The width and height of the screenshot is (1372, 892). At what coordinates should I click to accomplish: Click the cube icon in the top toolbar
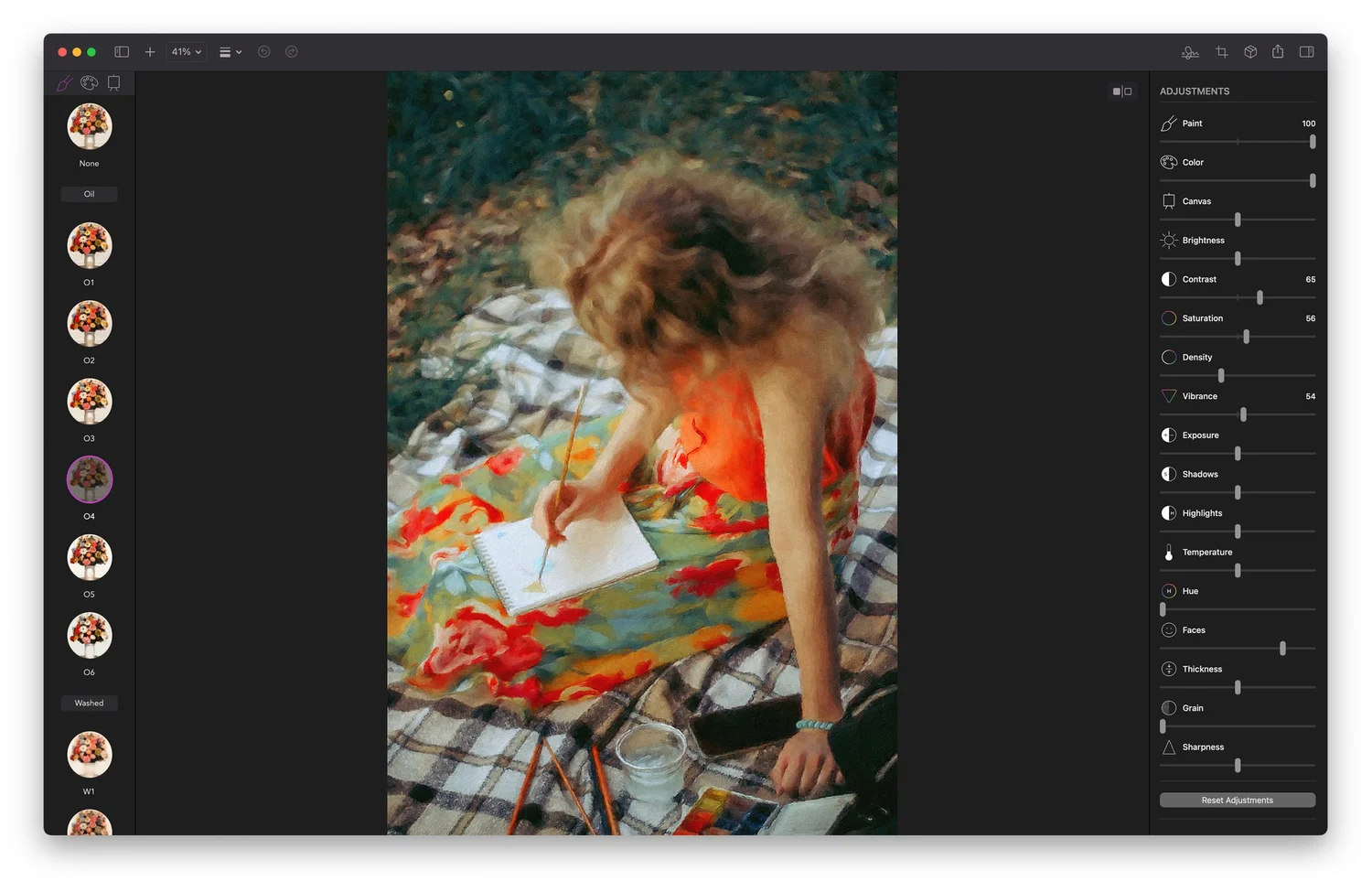coord(1249,52)
